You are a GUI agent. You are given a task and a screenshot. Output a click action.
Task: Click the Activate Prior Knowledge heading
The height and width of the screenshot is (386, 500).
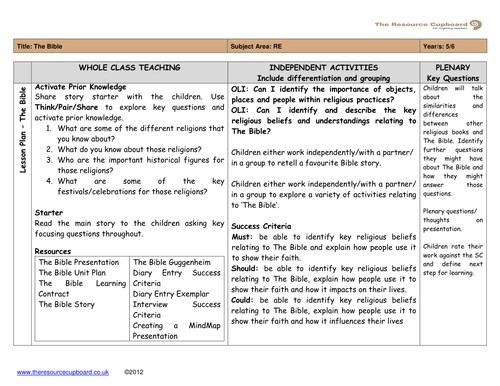tap(80, 87)
